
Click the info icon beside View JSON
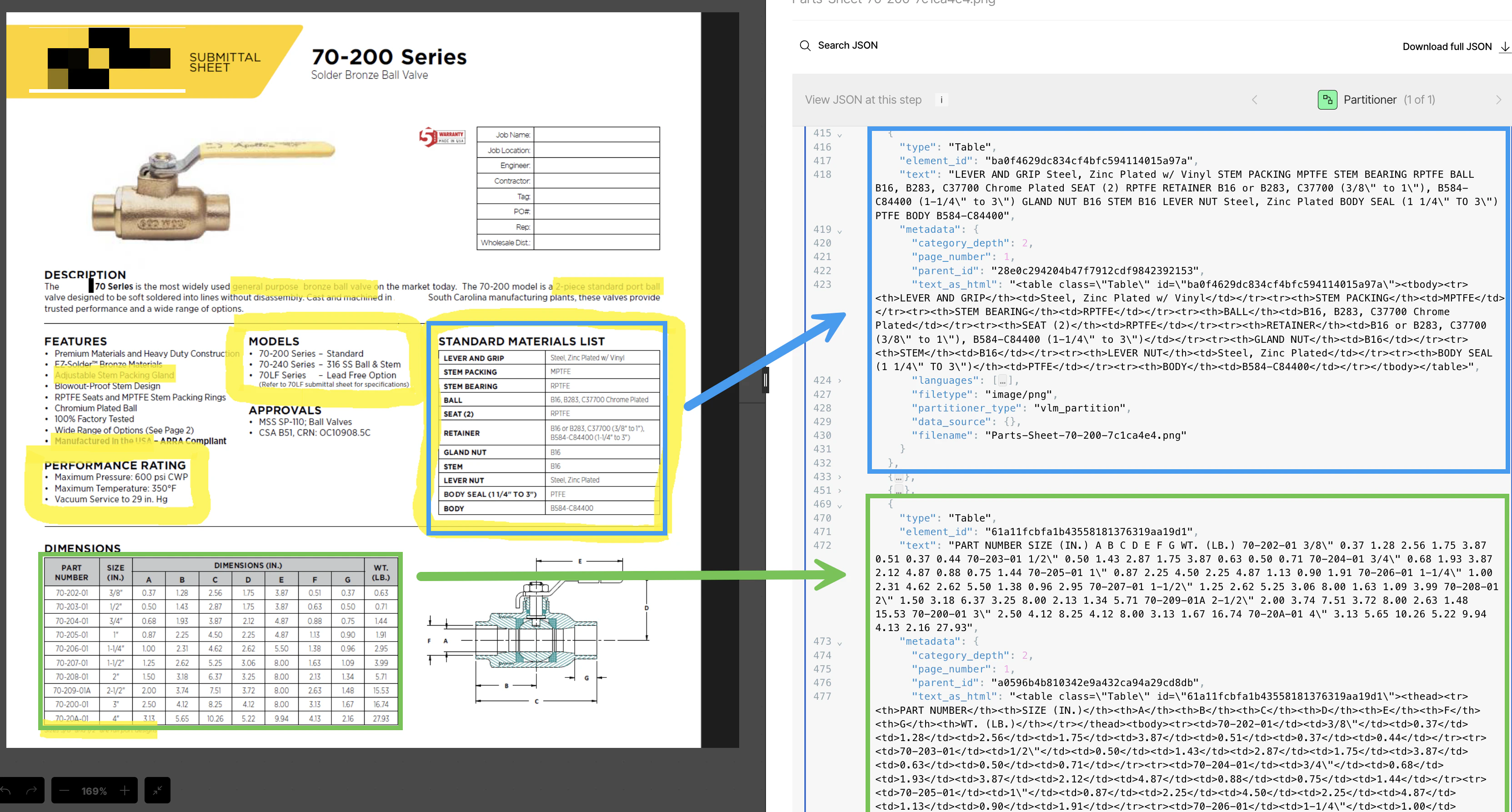click(941, 100)
